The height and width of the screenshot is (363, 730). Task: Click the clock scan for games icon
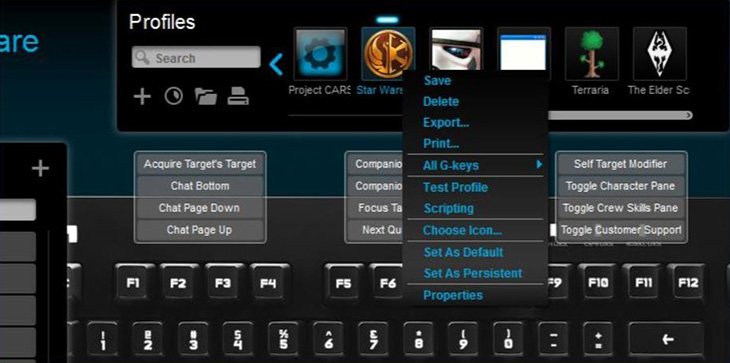pyautogui.click(x=173, y=97)
